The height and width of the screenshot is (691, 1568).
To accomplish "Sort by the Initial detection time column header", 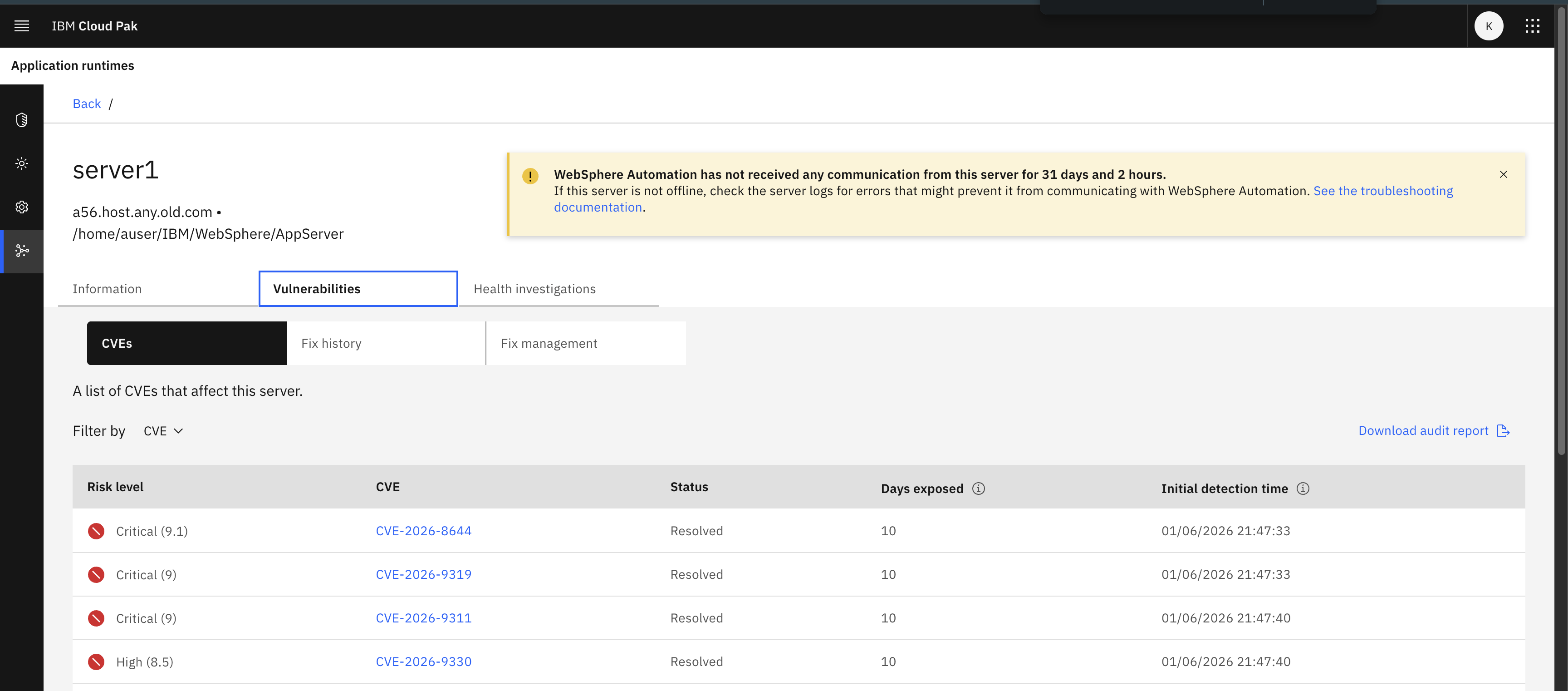I will coord(1224,489).
